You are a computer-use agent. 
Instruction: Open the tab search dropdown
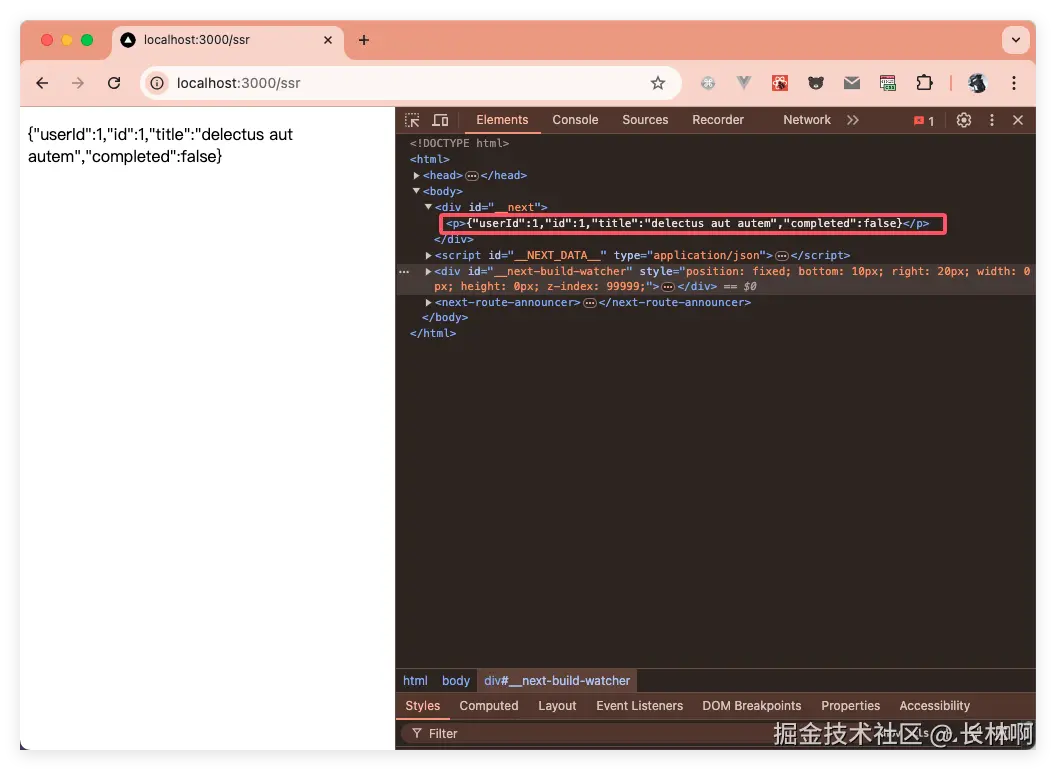(1016, 40)
